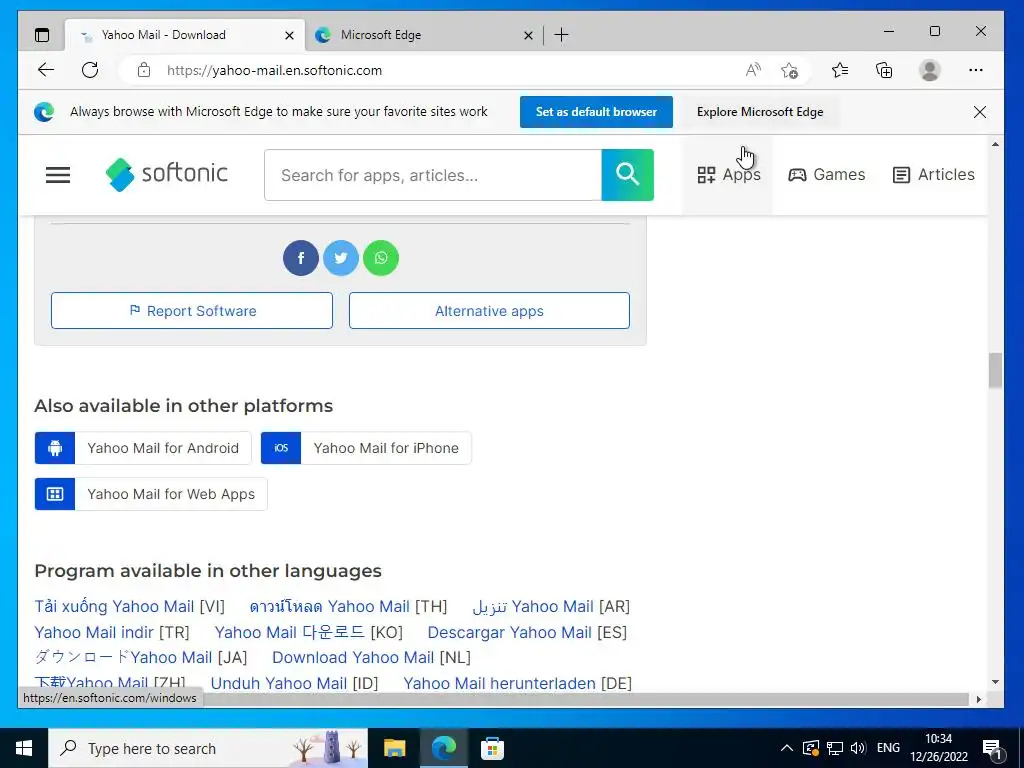
Task: Select the Yahoo Mail - Download tab
Action: click(185, 35)
